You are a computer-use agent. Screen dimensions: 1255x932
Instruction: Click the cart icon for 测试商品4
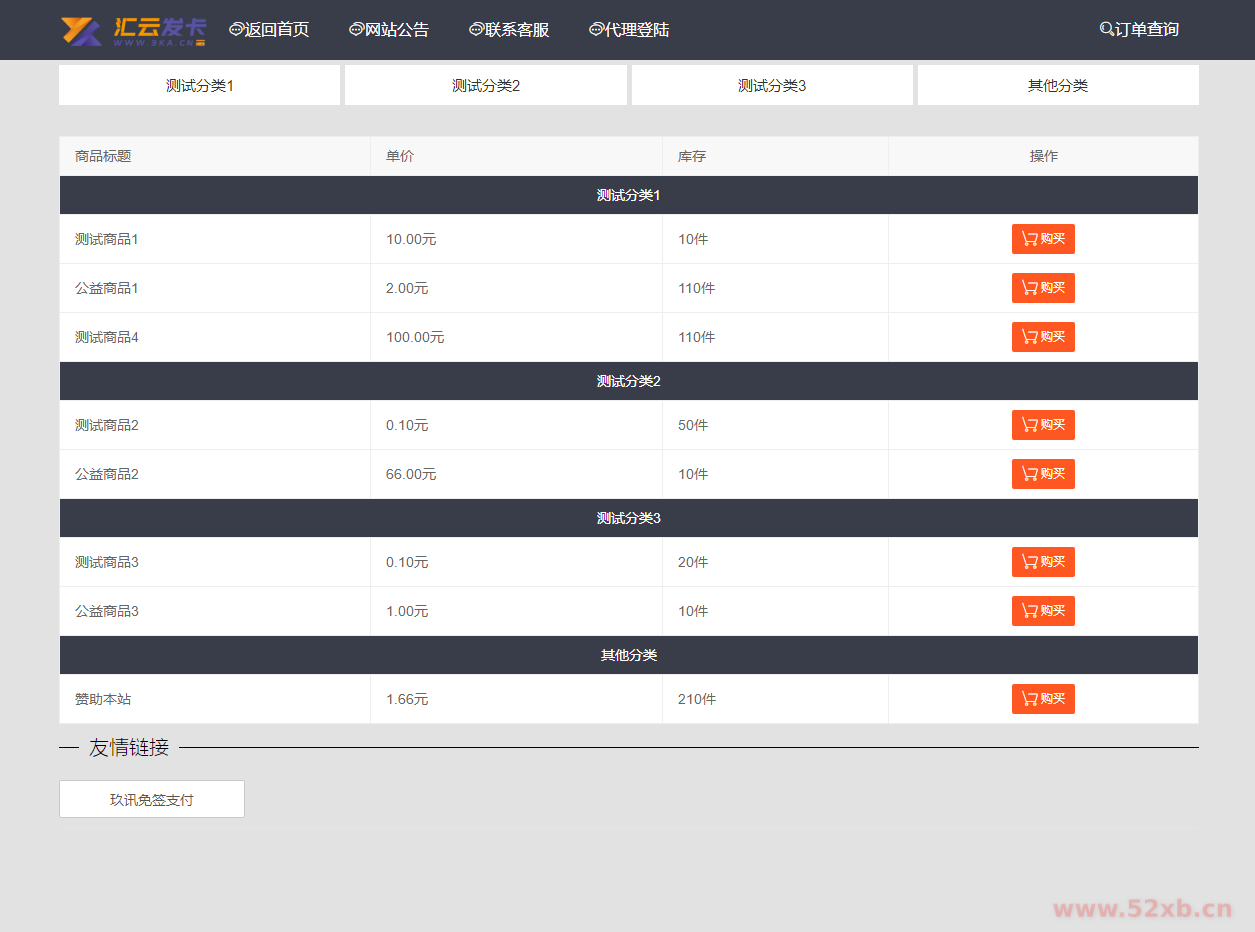pyautogui.click(x=1029, y=337)
